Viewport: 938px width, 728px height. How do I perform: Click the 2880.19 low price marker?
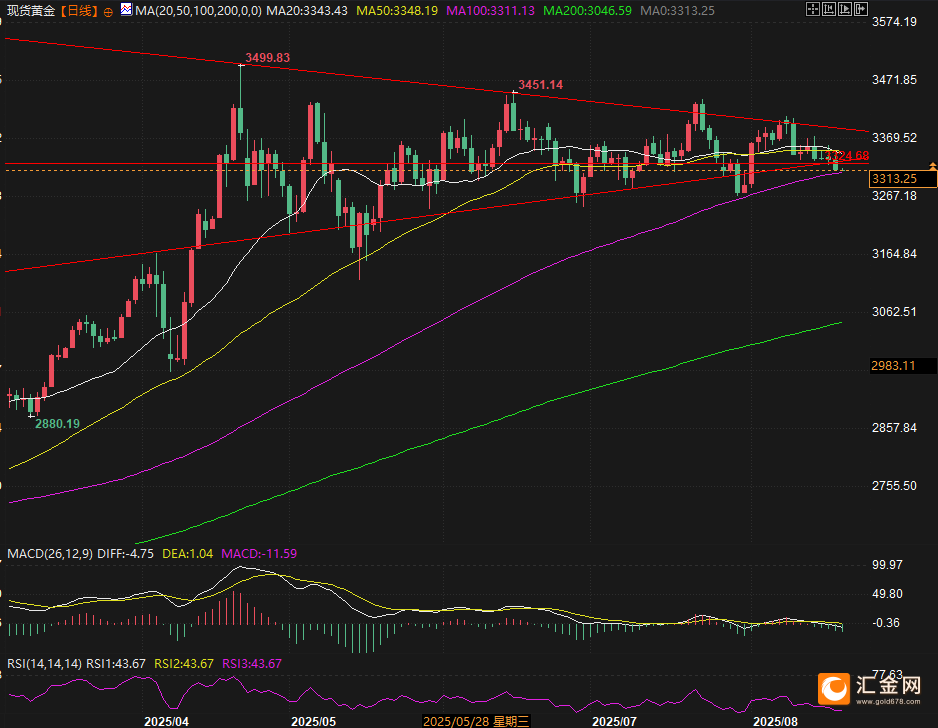click(x=57, y=424)
